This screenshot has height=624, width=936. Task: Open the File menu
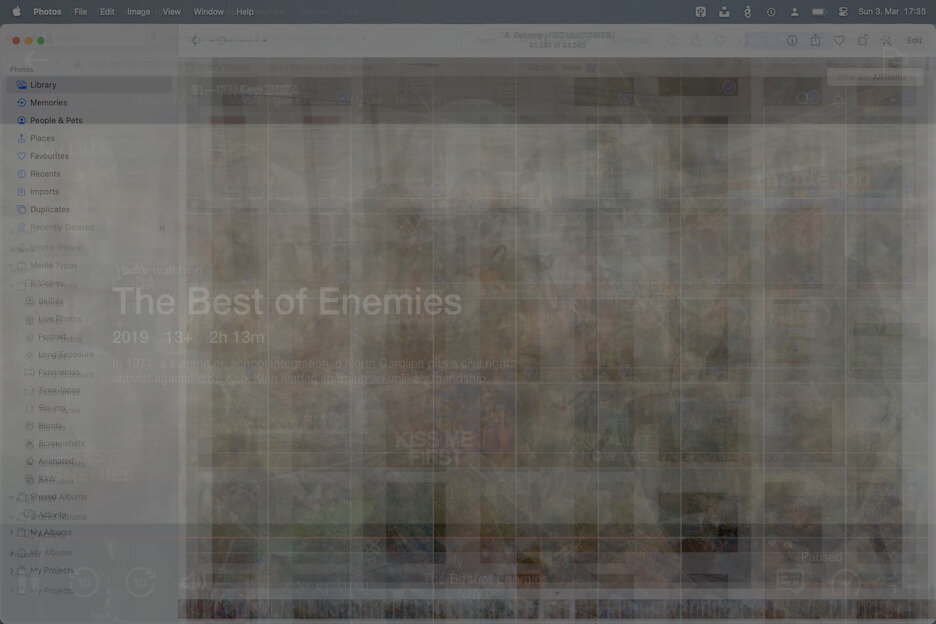[80, 11]
